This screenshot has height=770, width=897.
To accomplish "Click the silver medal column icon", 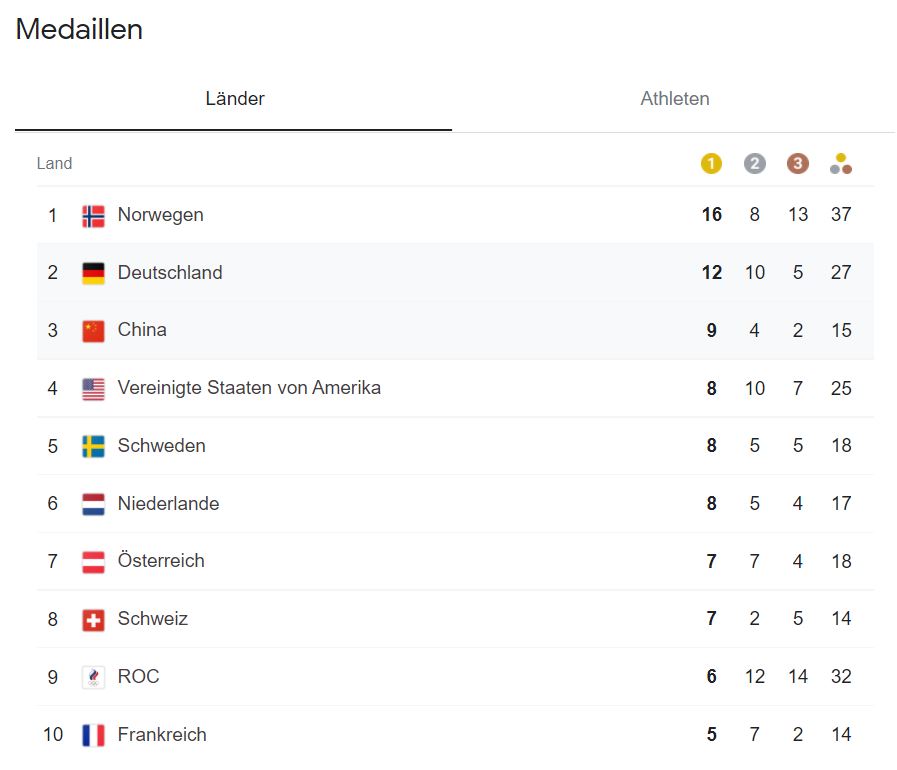I will pos(755,164).
